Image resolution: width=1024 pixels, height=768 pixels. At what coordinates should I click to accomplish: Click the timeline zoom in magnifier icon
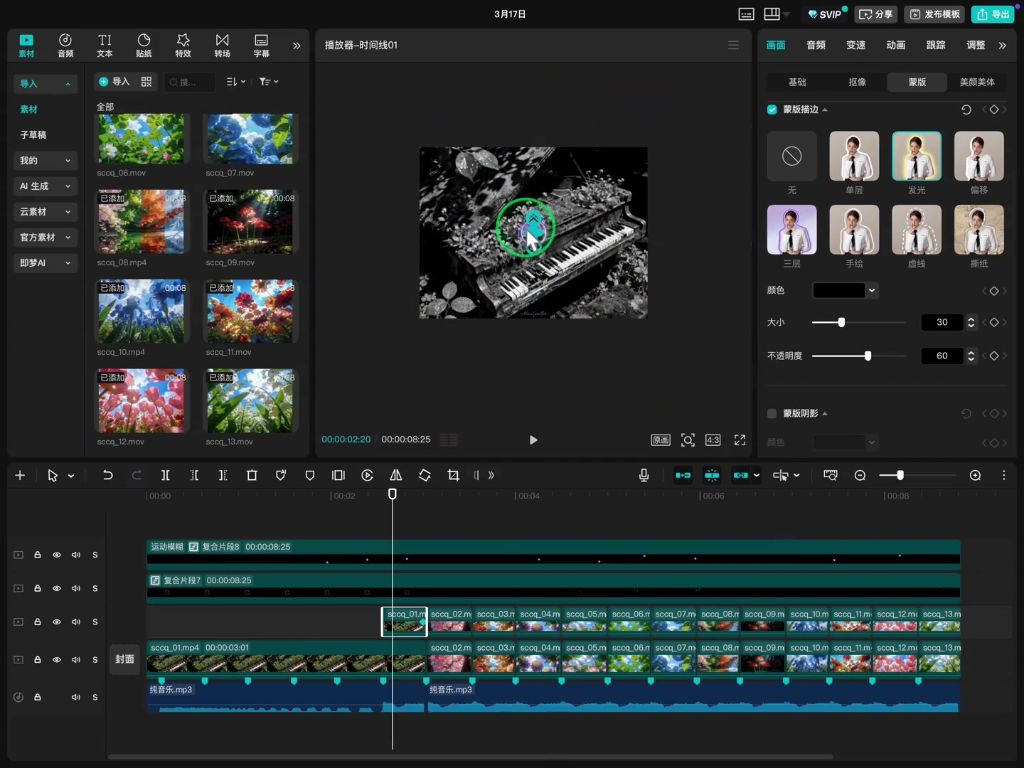[x=975, y=475]
